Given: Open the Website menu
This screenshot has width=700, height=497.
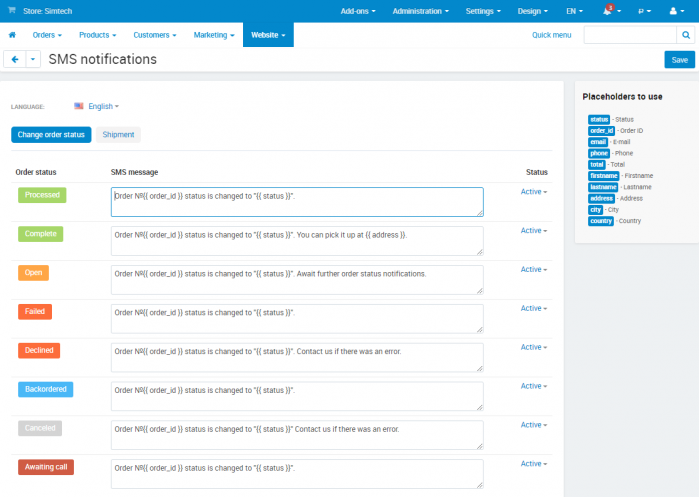Looking at the screenshot, I should click(x=268, y=35).
